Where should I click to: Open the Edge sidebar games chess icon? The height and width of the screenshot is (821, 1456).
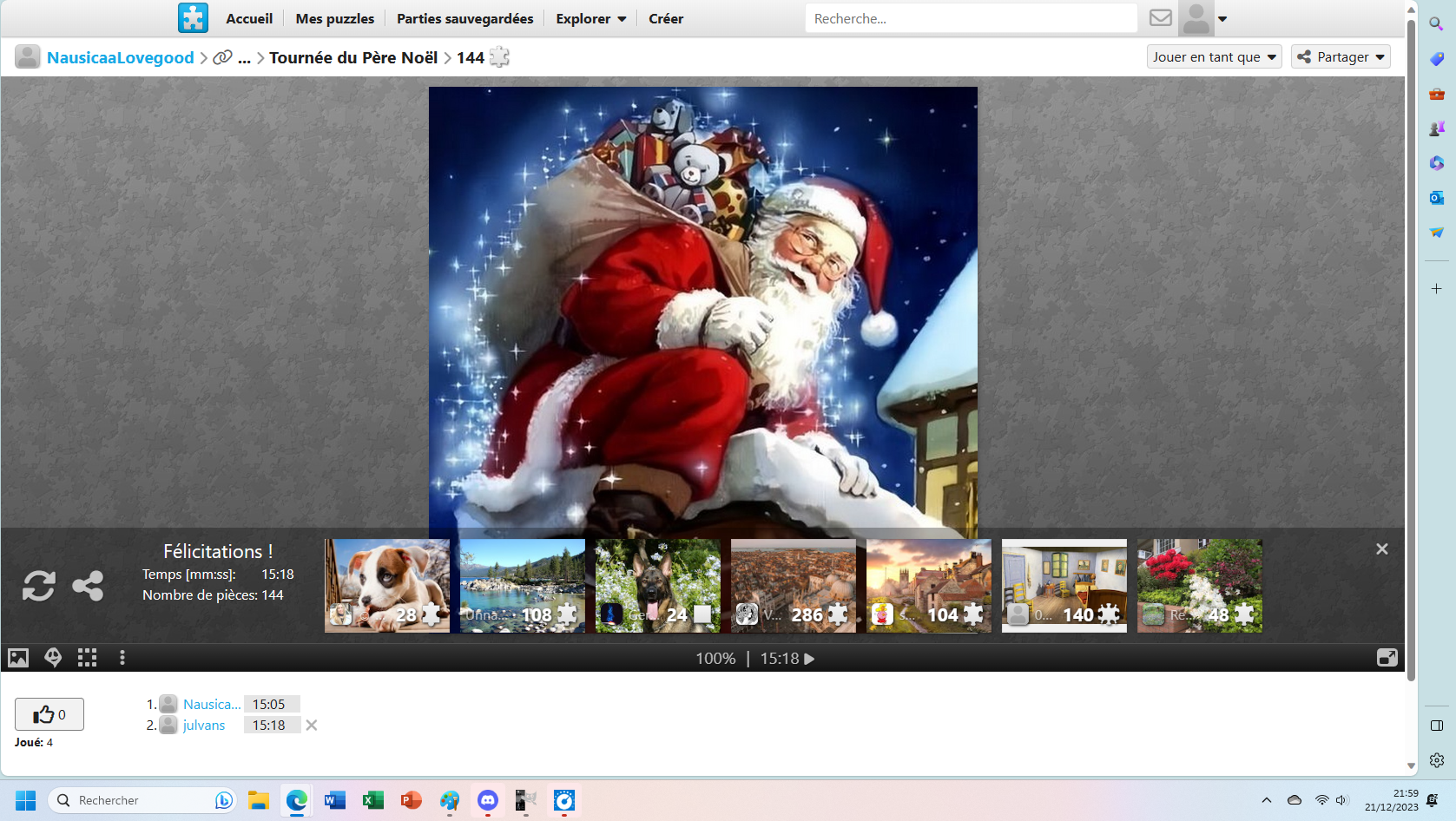1437,128
